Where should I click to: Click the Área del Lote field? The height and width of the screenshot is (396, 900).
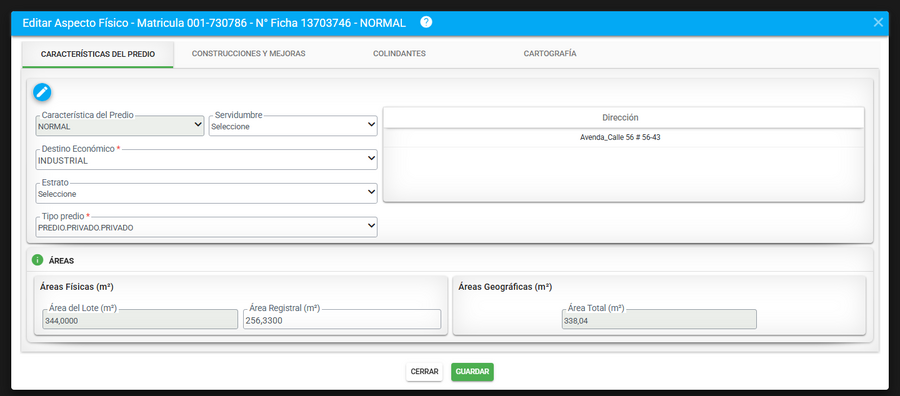click(140, 320)
